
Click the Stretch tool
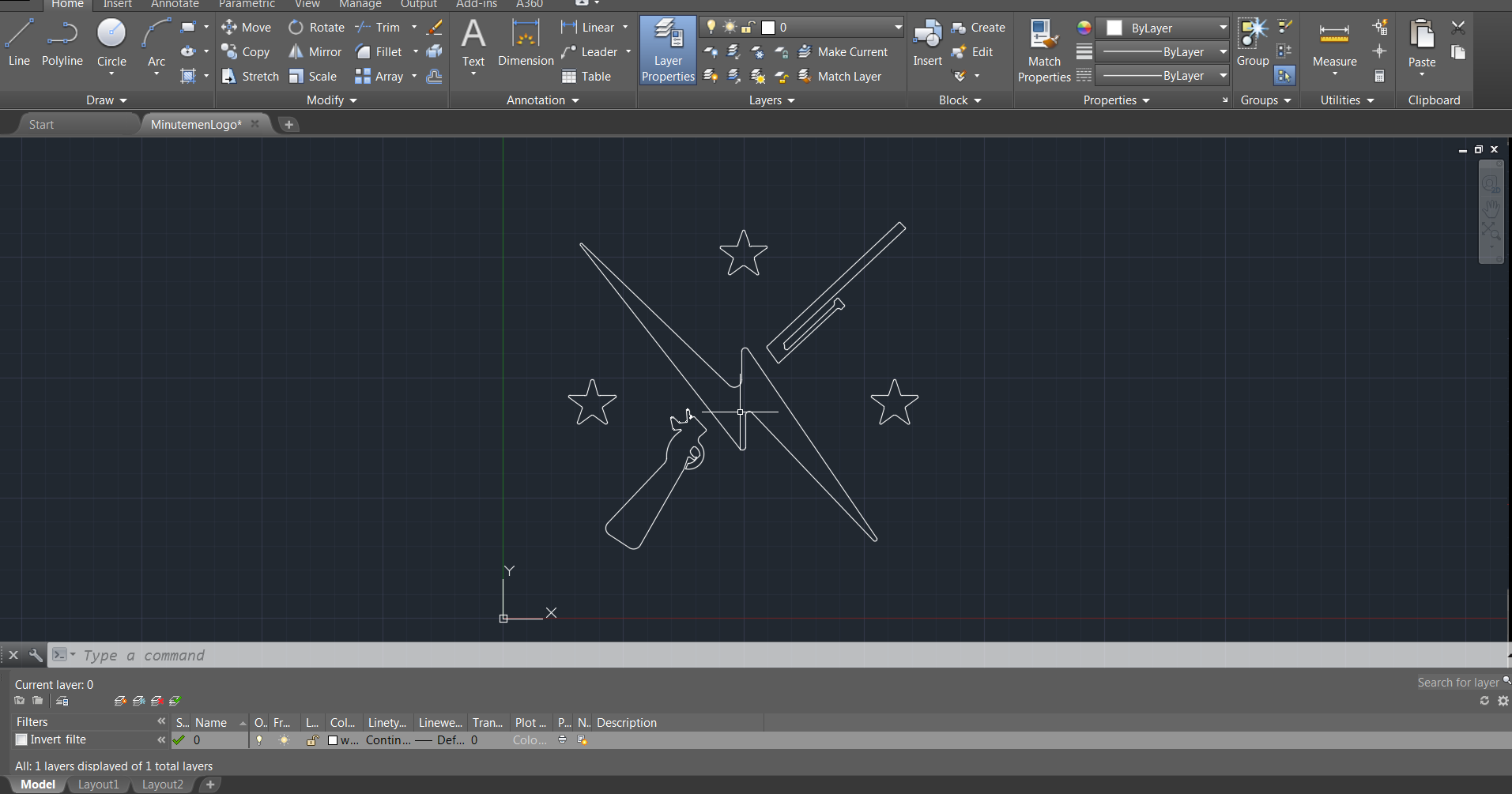pos(250,77)
